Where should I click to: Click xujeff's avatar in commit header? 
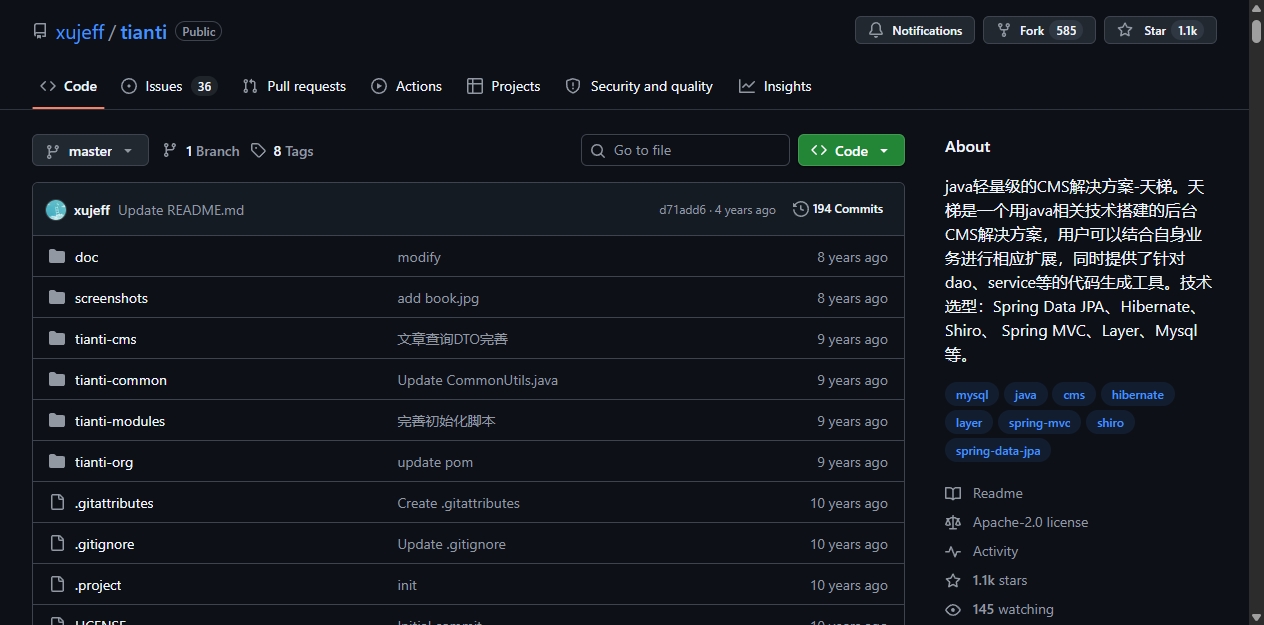click(x=56, y=210)
